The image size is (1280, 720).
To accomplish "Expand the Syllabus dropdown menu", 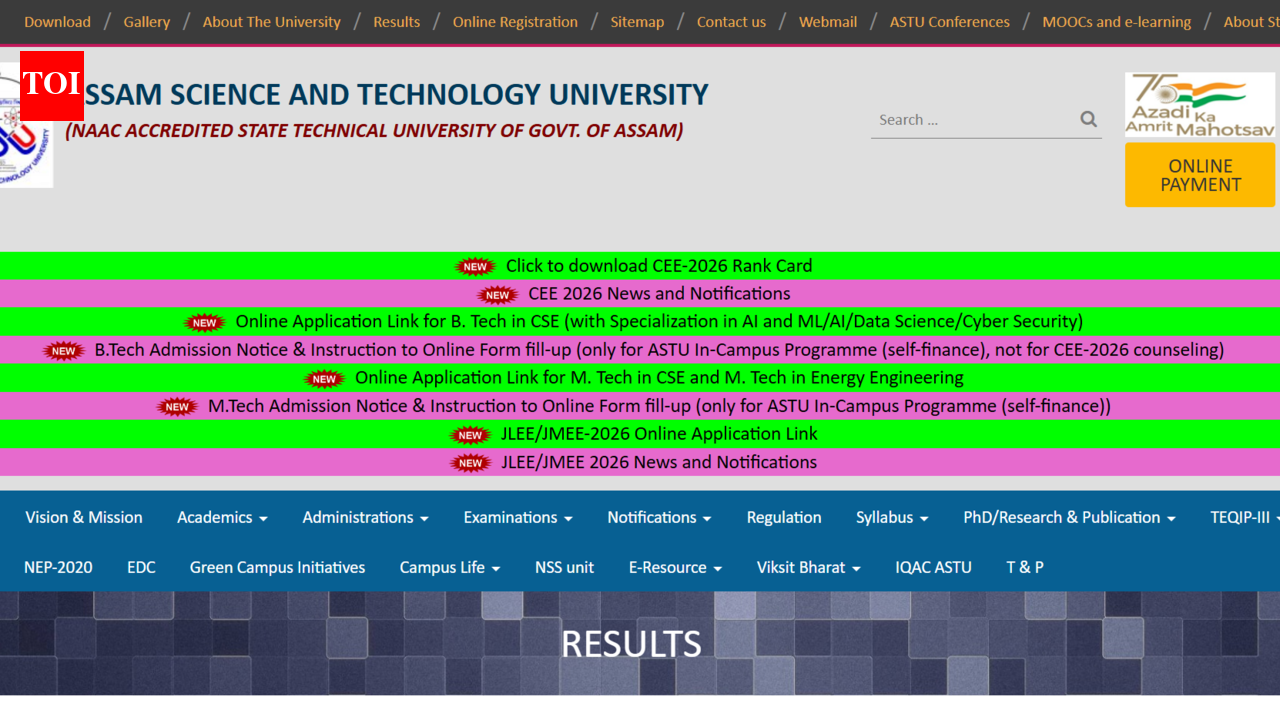I will (x=892, y=517).
